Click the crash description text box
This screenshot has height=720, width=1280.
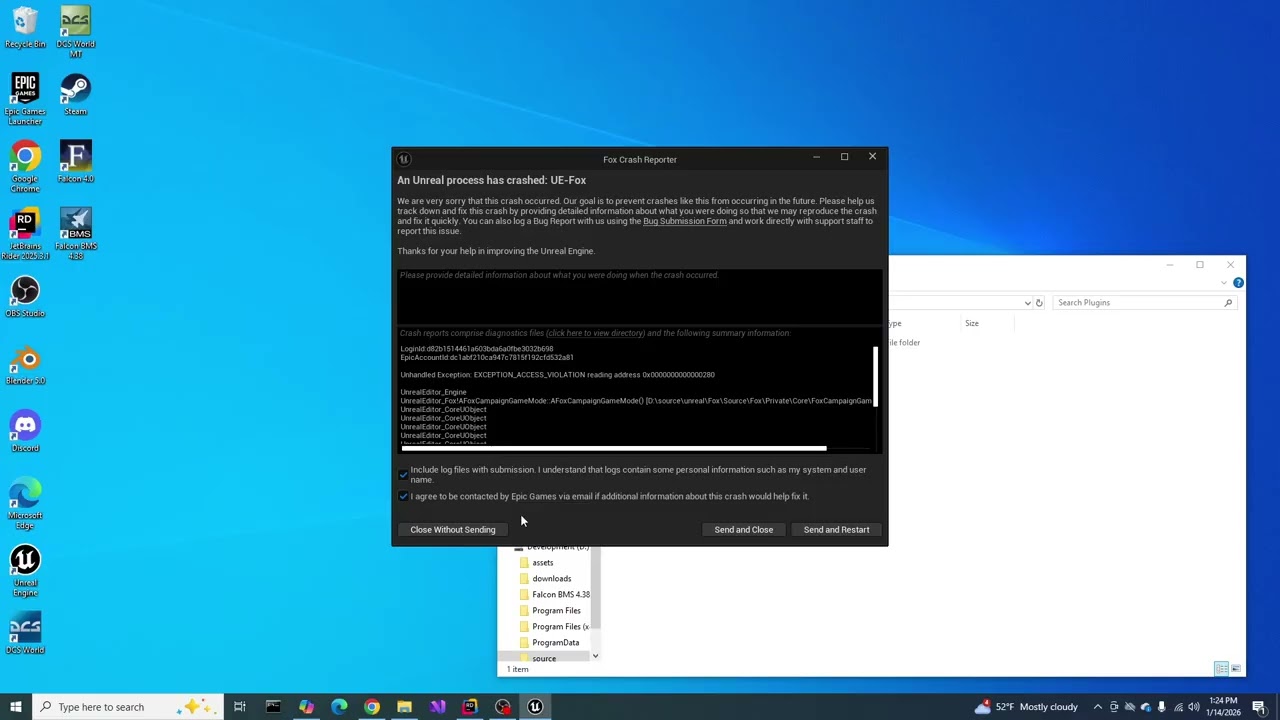(640, 296)
